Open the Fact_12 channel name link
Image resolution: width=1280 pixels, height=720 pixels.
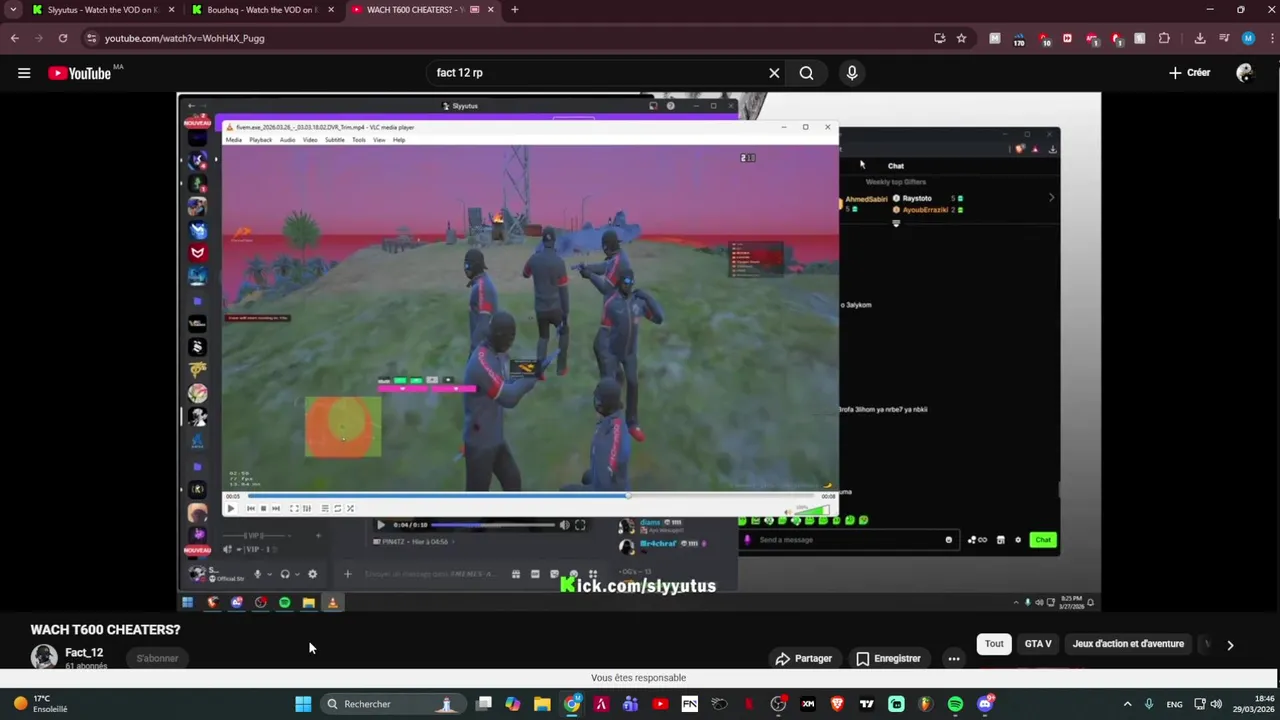click(84, 652)
